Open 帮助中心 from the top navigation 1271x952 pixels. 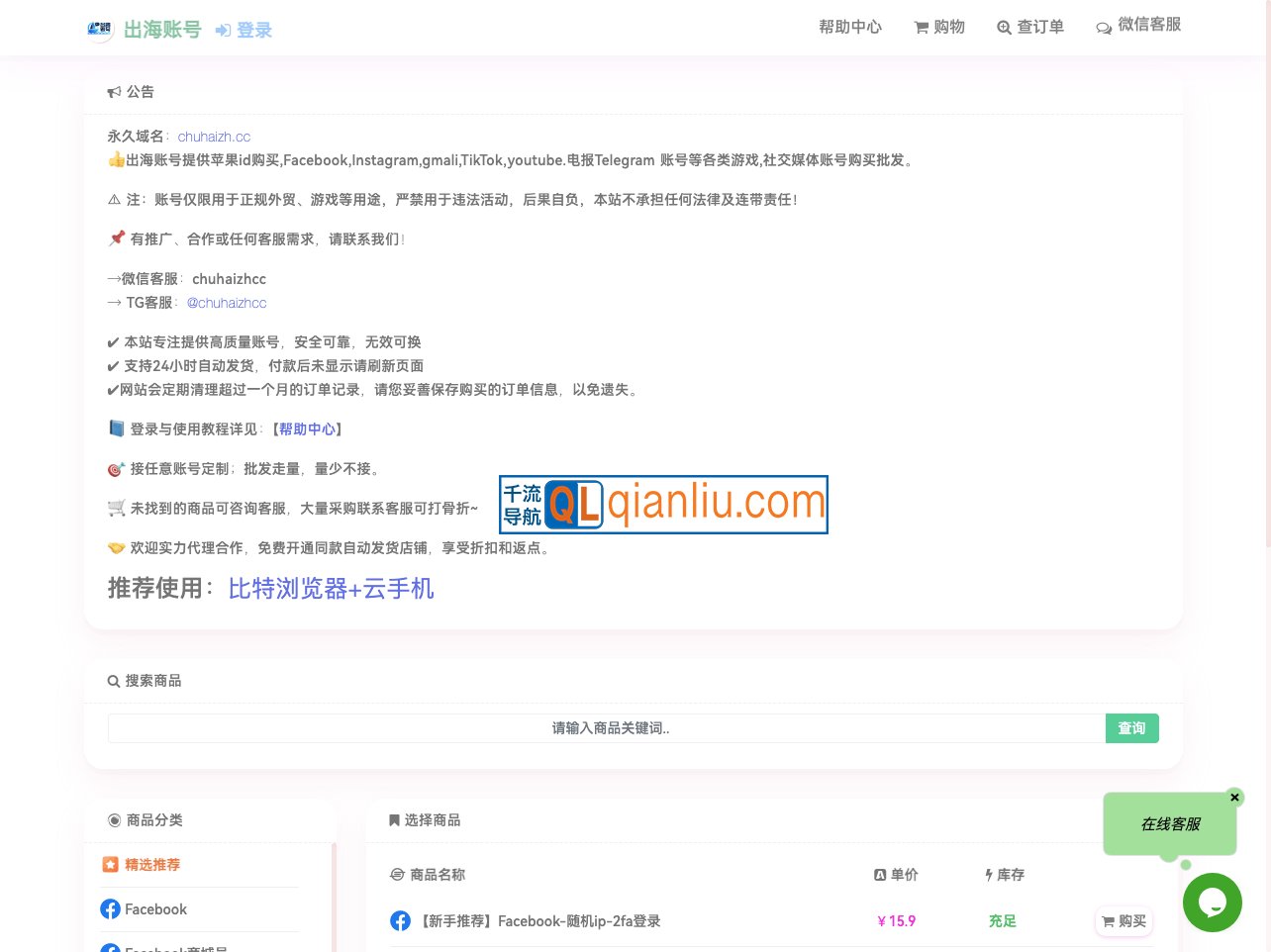click(849, 27)
